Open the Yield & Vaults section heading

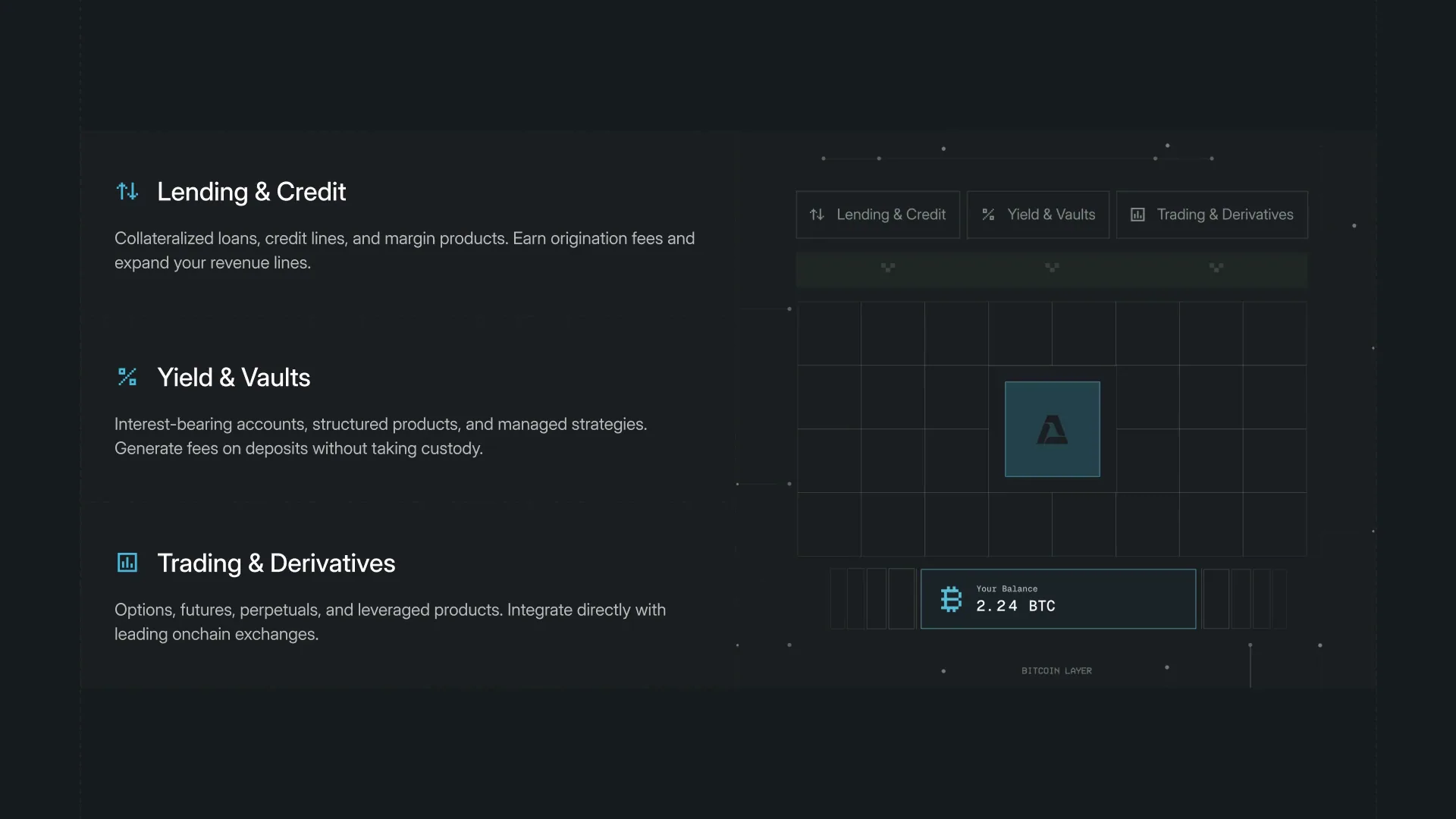pyautogui.click(x=234, y=378)
